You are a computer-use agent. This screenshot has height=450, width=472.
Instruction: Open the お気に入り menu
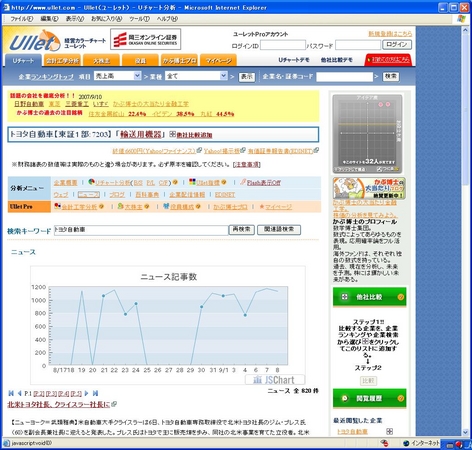click(107, 19)
